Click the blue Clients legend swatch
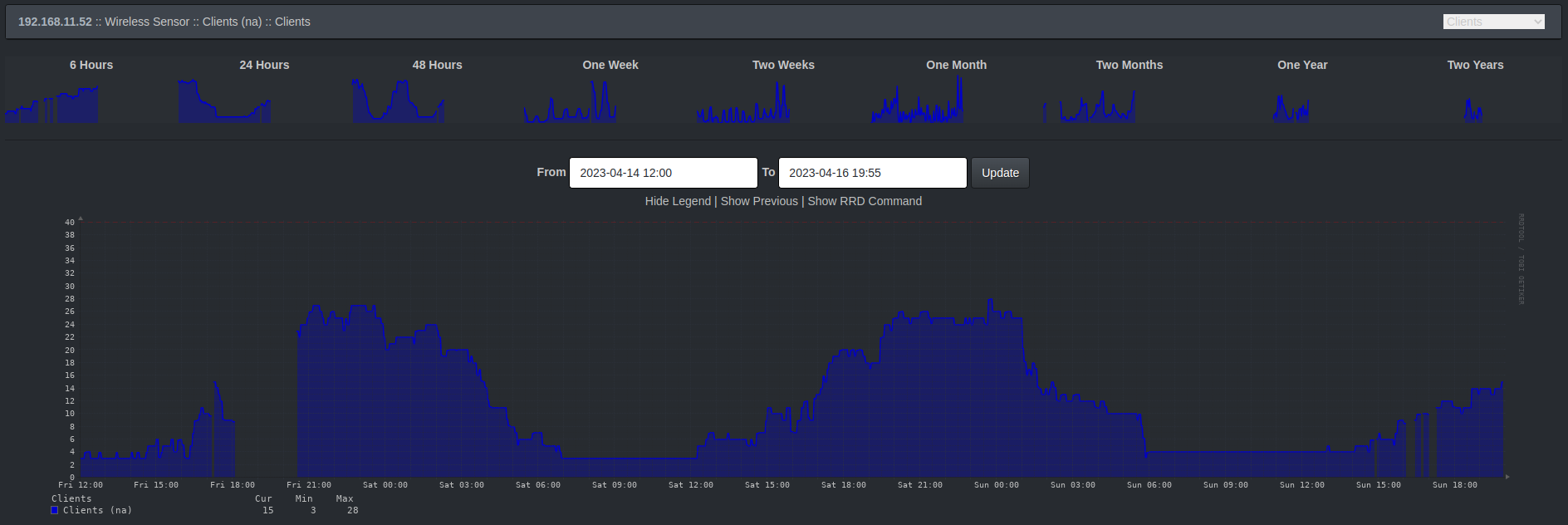The image size is (1568, 525). 55,510
